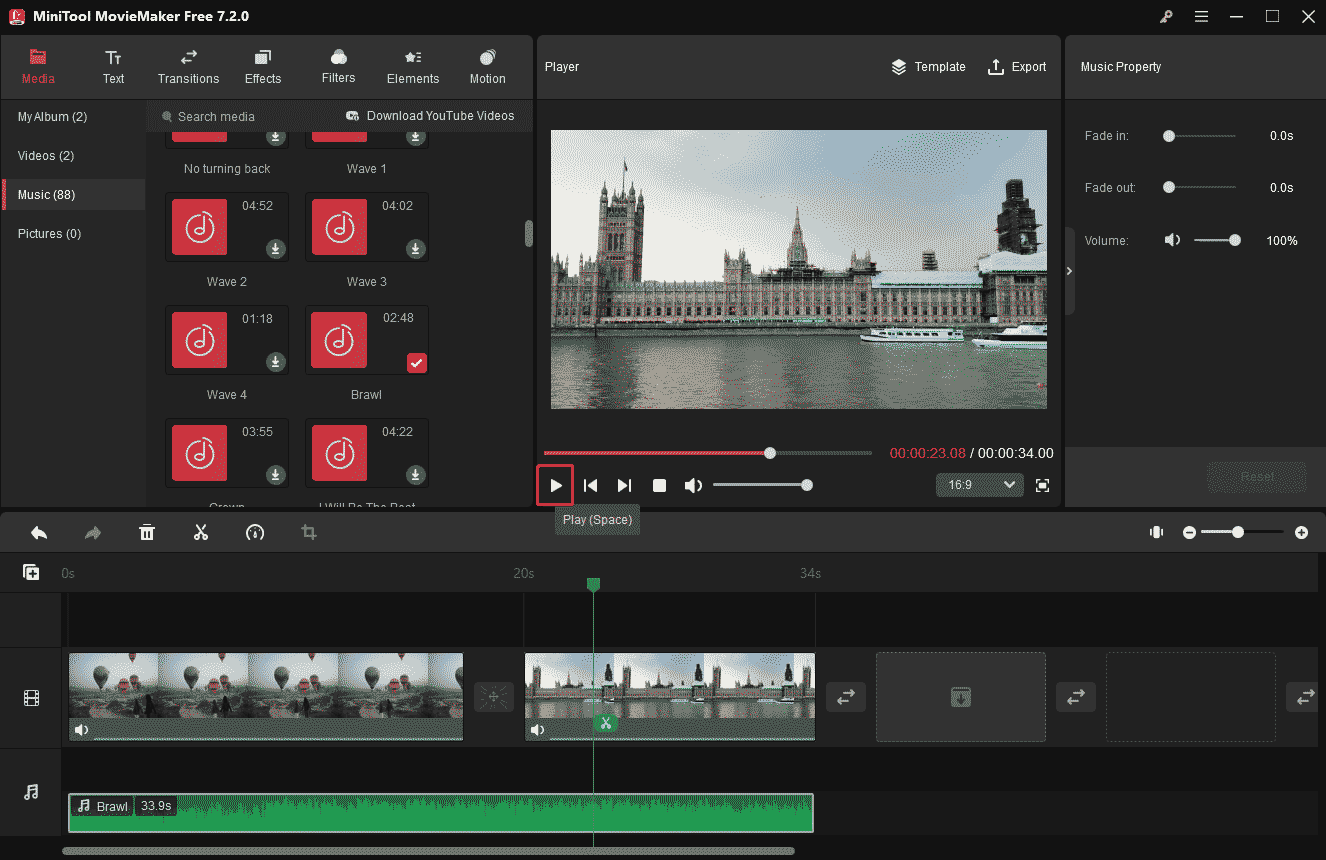Zoom in timeline with plus button
This screenshot has height=860, width=1326.
(1301, 533)
